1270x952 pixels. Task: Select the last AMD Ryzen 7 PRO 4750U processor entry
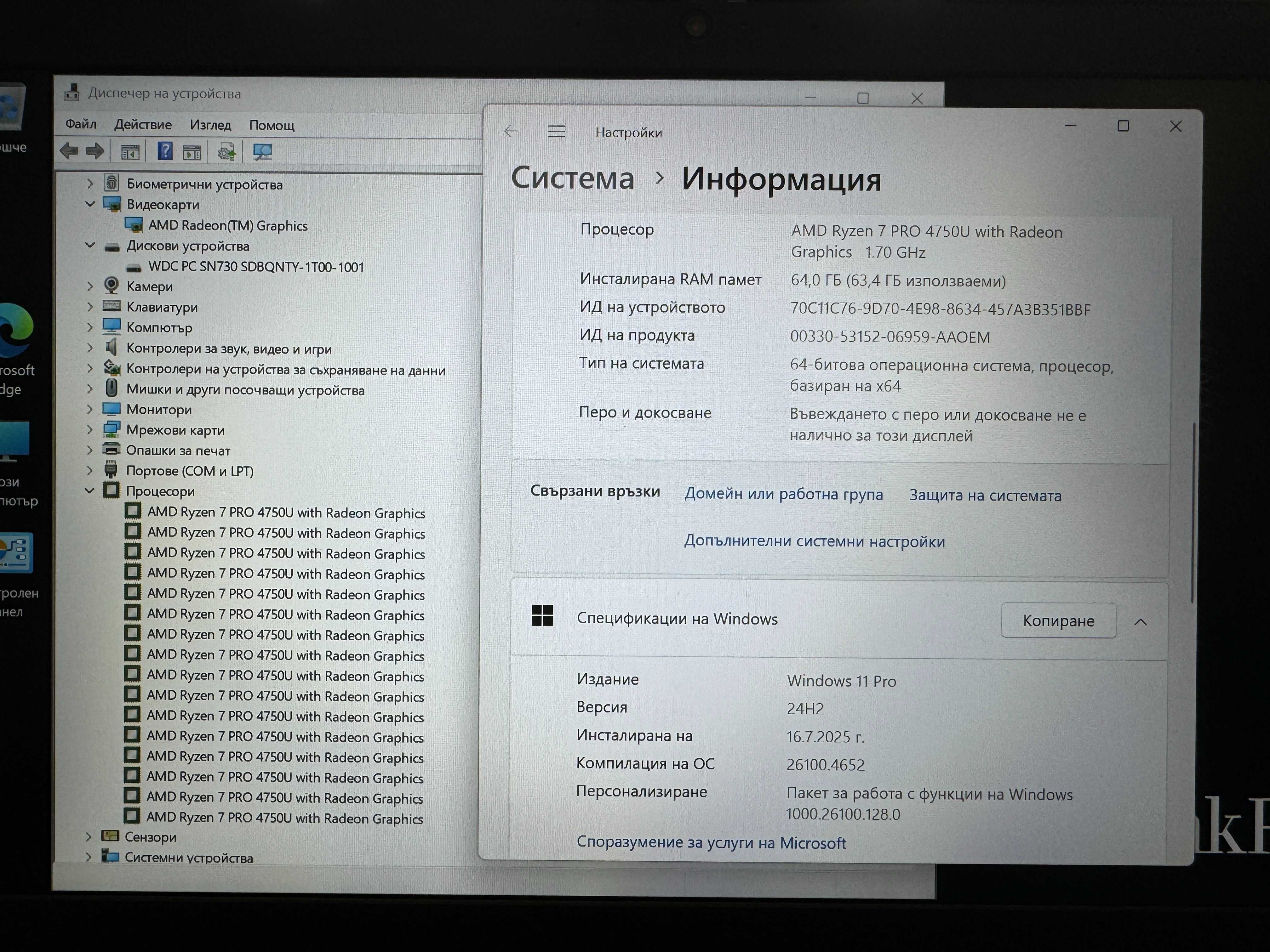coord(285,818)
